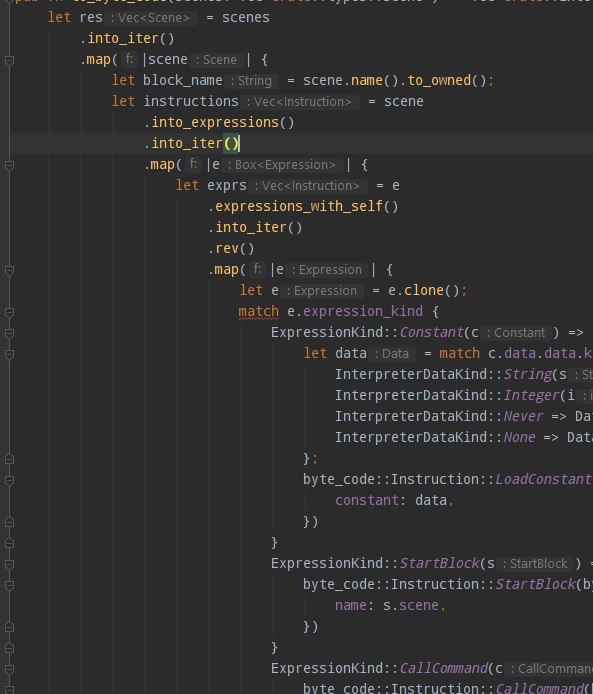Click the '.rev()' method call

[x=231, y=248]
